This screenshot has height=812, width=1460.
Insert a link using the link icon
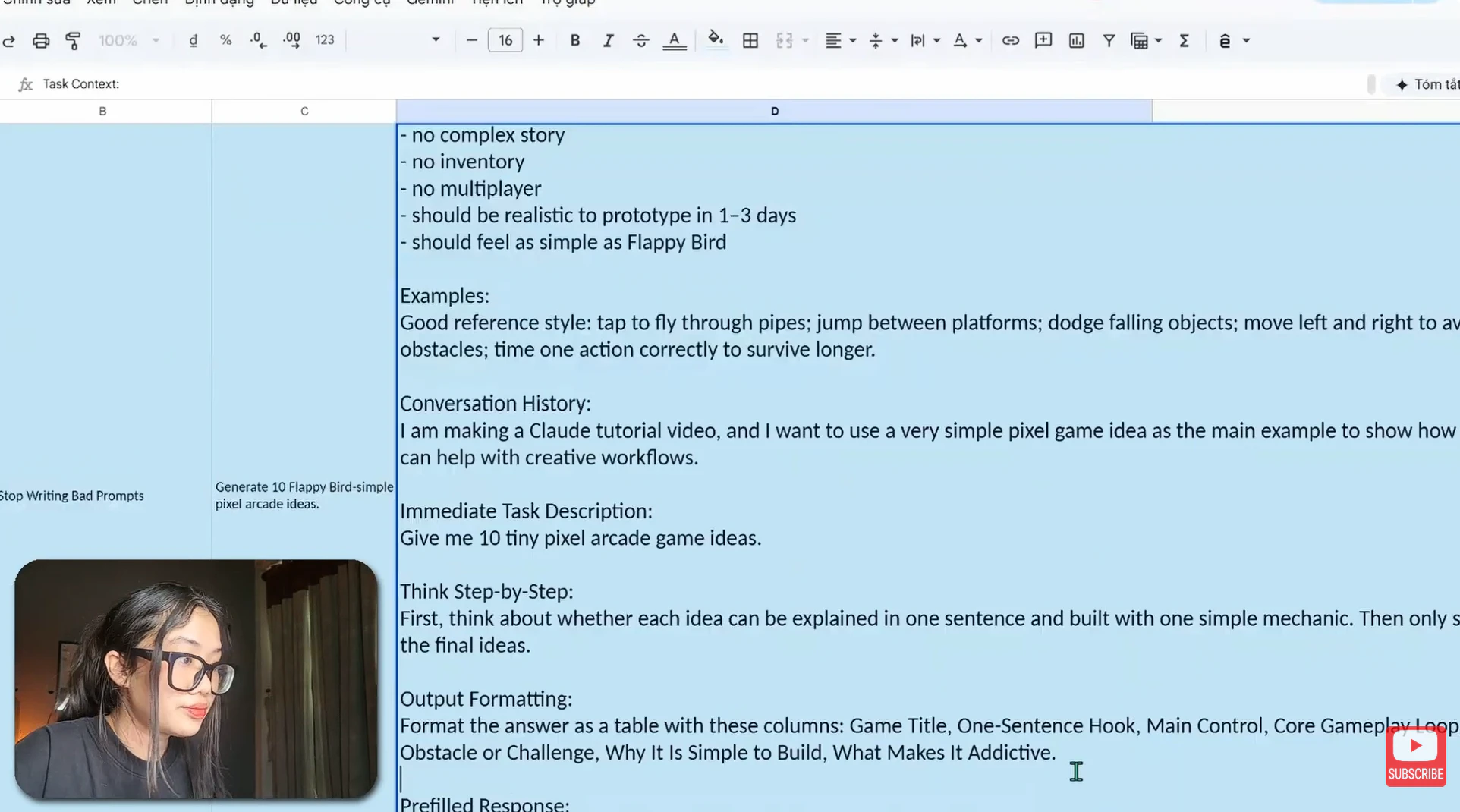1010,41
